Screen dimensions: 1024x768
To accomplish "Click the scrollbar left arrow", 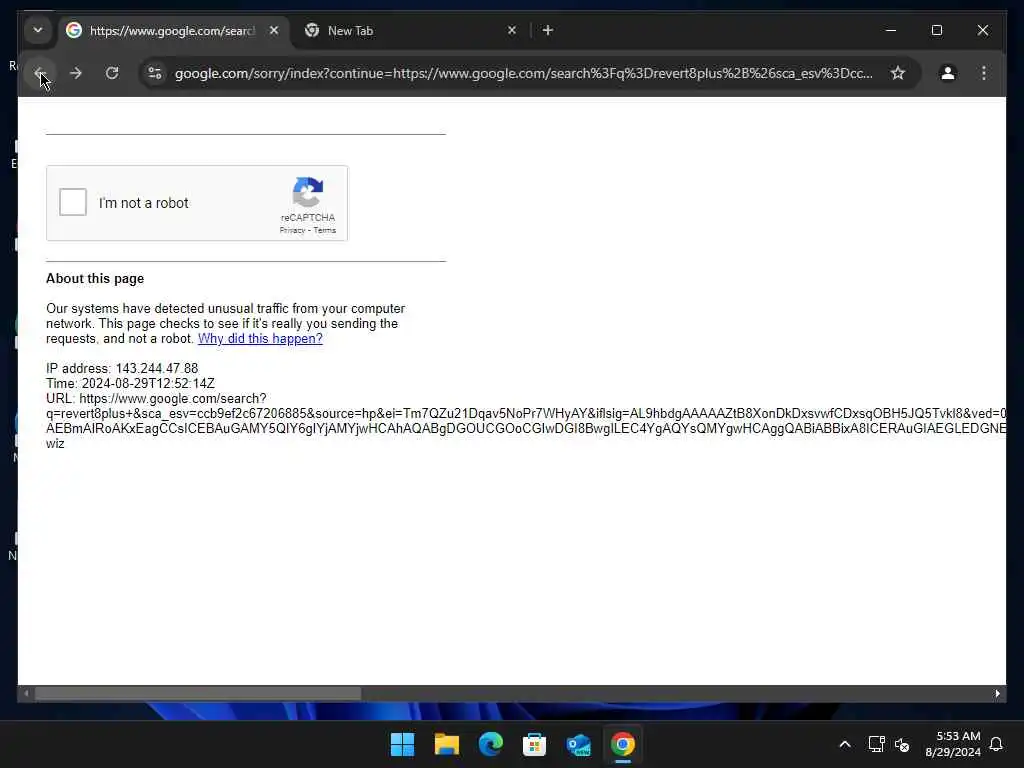I will pos(26,694).
